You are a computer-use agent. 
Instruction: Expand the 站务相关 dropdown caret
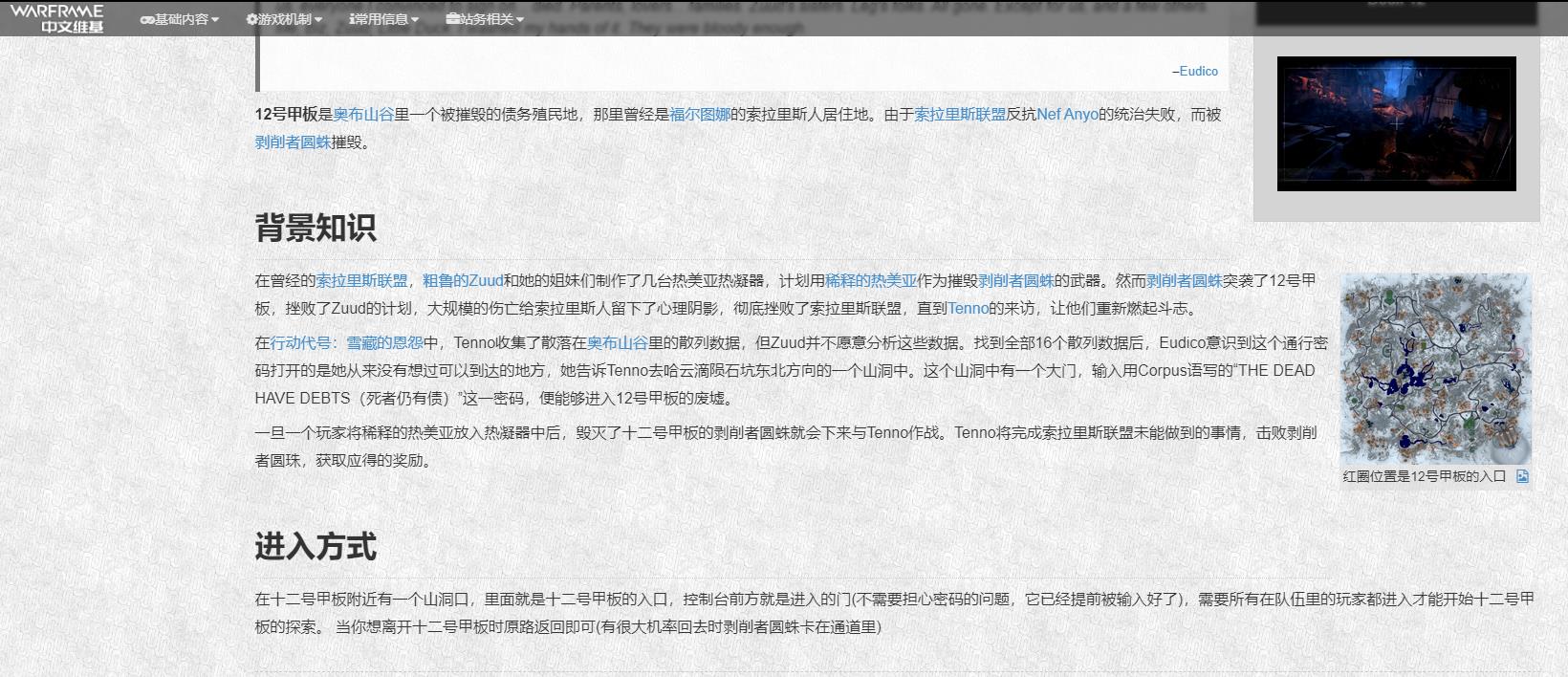pos(519,20)
